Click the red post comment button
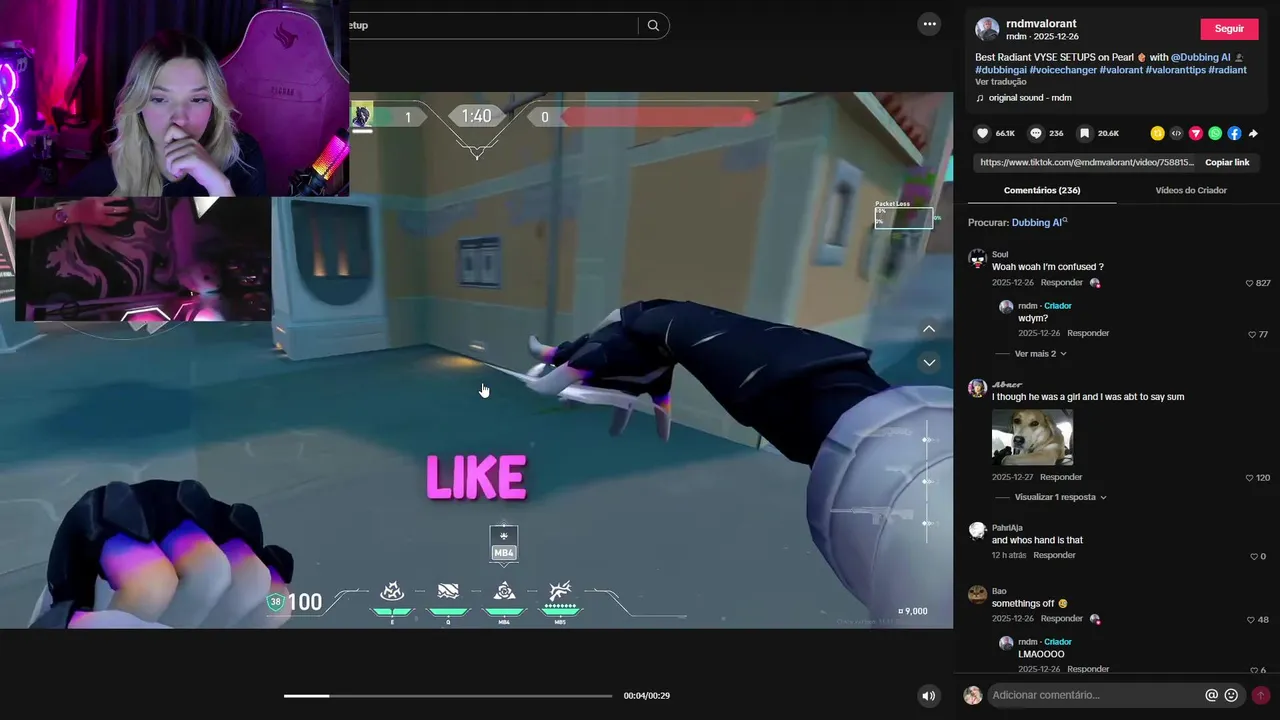 (x=1260, y=695)
